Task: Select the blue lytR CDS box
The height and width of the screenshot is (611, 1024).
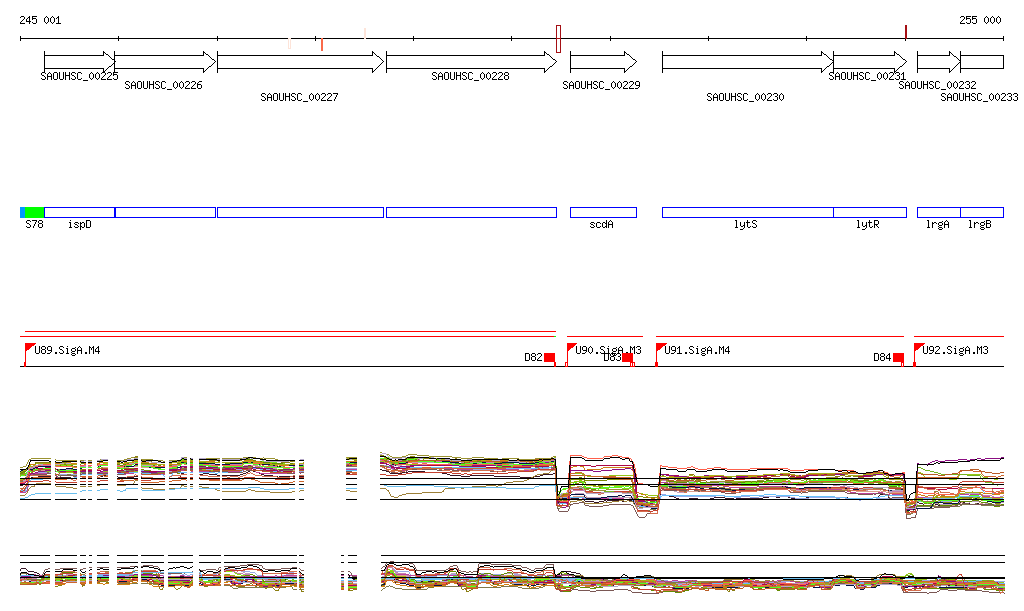Action: click(870, 212)
